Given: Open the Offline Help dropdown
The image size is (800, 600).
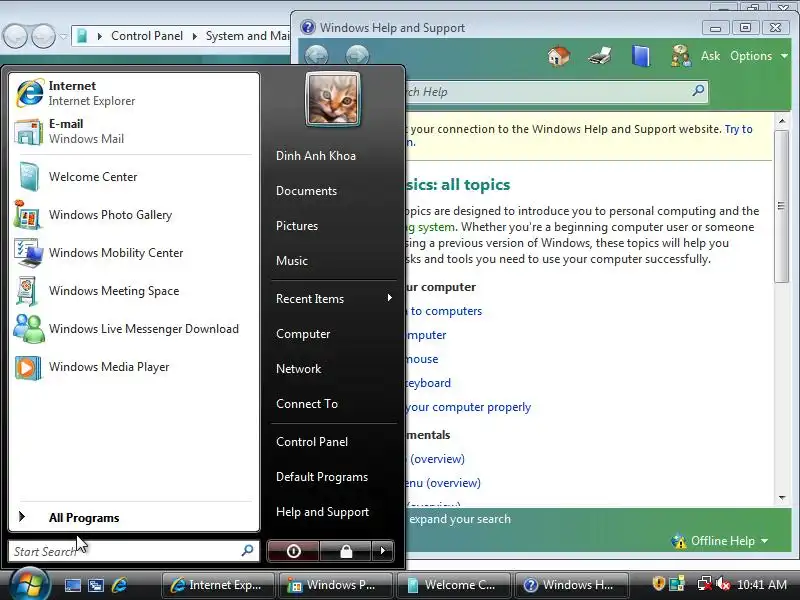Looking at the screenshot, I should 720,541.
